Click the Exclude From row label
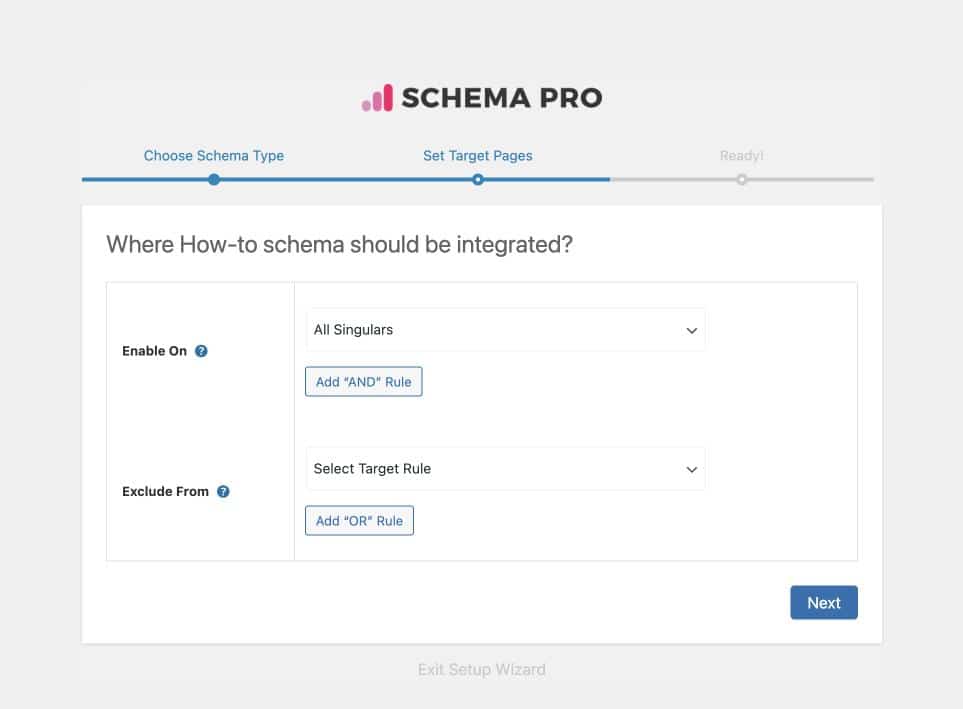The height and width of the screenshot is (709, 963). coord(165,492)
